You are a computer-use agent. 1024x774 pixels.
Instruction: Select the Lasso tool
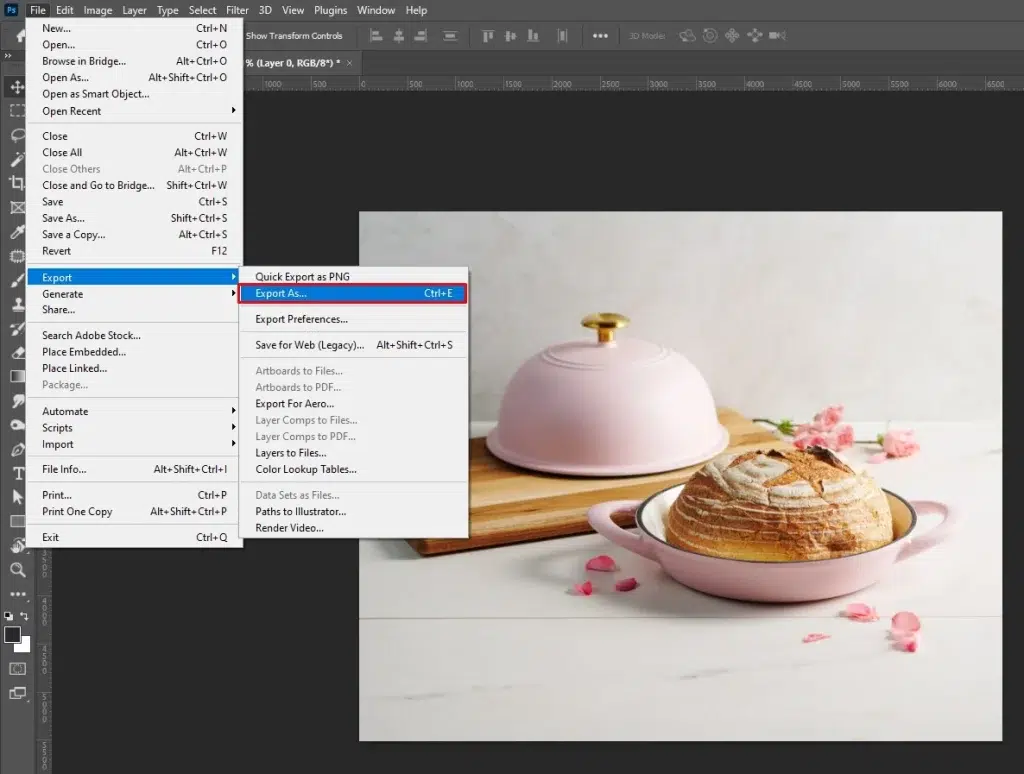point(17,135)
